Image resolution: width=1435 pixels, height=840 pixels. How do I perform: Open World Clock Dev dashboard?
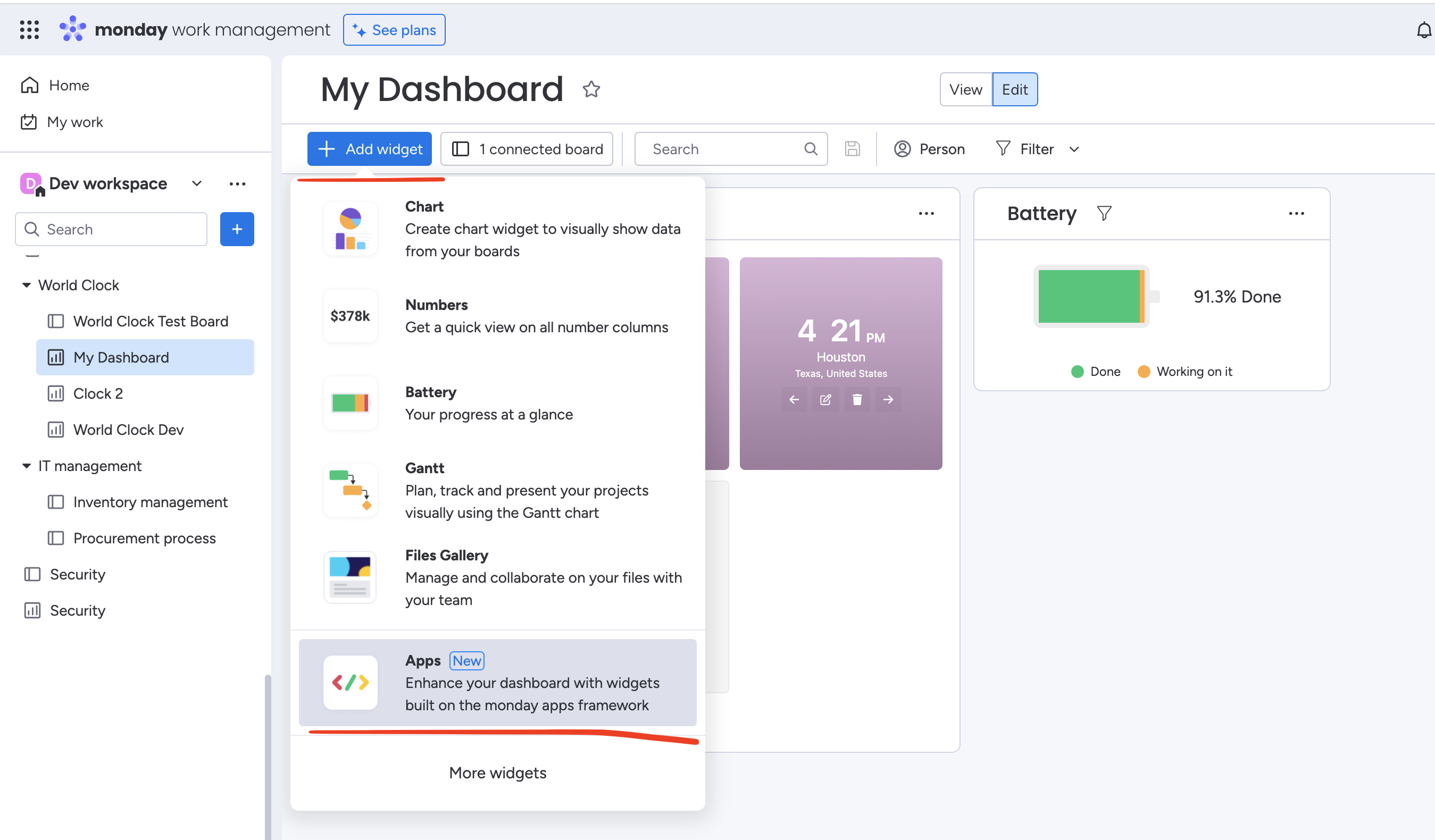pos(145,430)
